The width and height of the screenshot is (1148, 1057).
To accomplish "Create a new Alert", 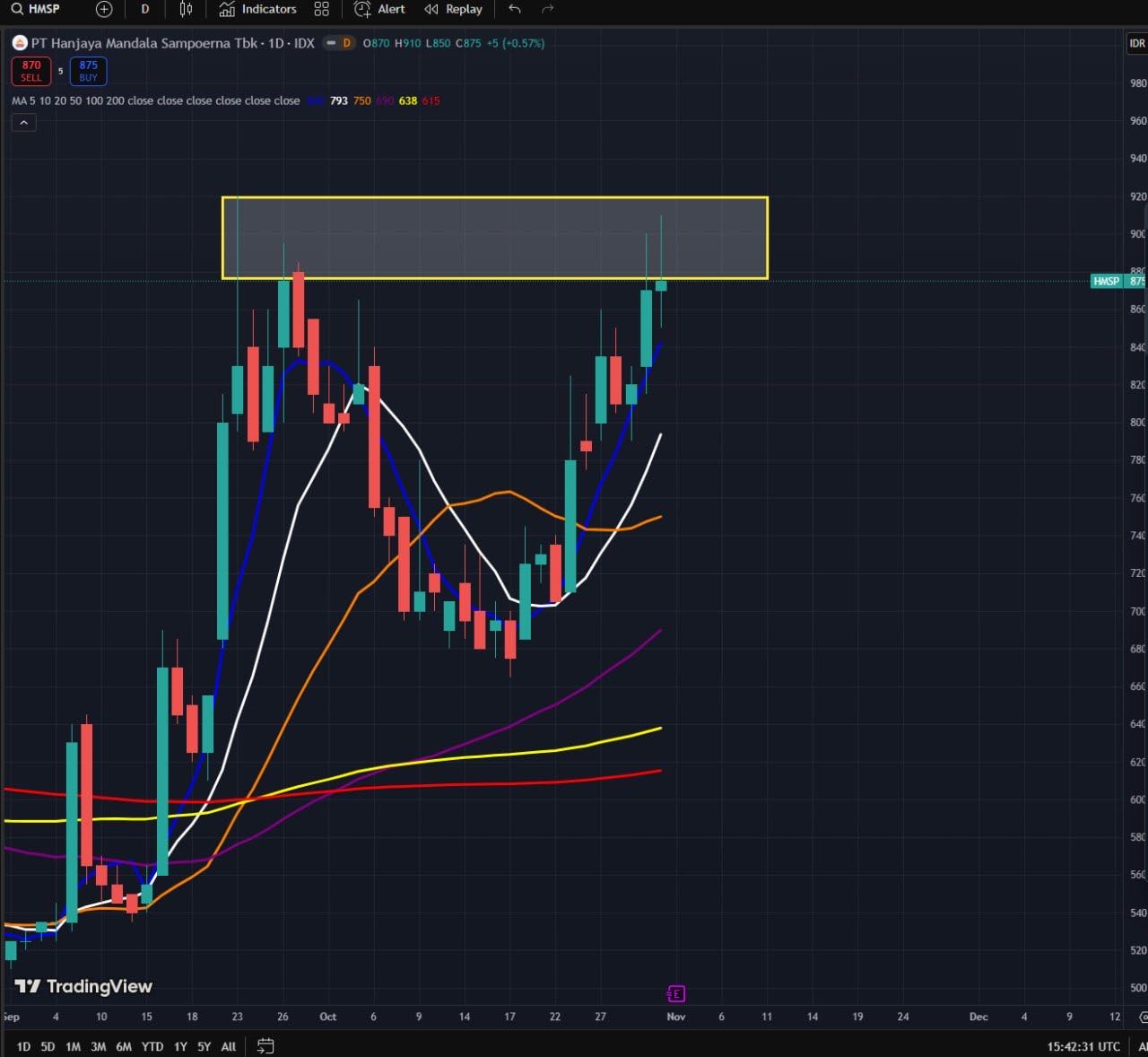I will (x=380, y=10).
